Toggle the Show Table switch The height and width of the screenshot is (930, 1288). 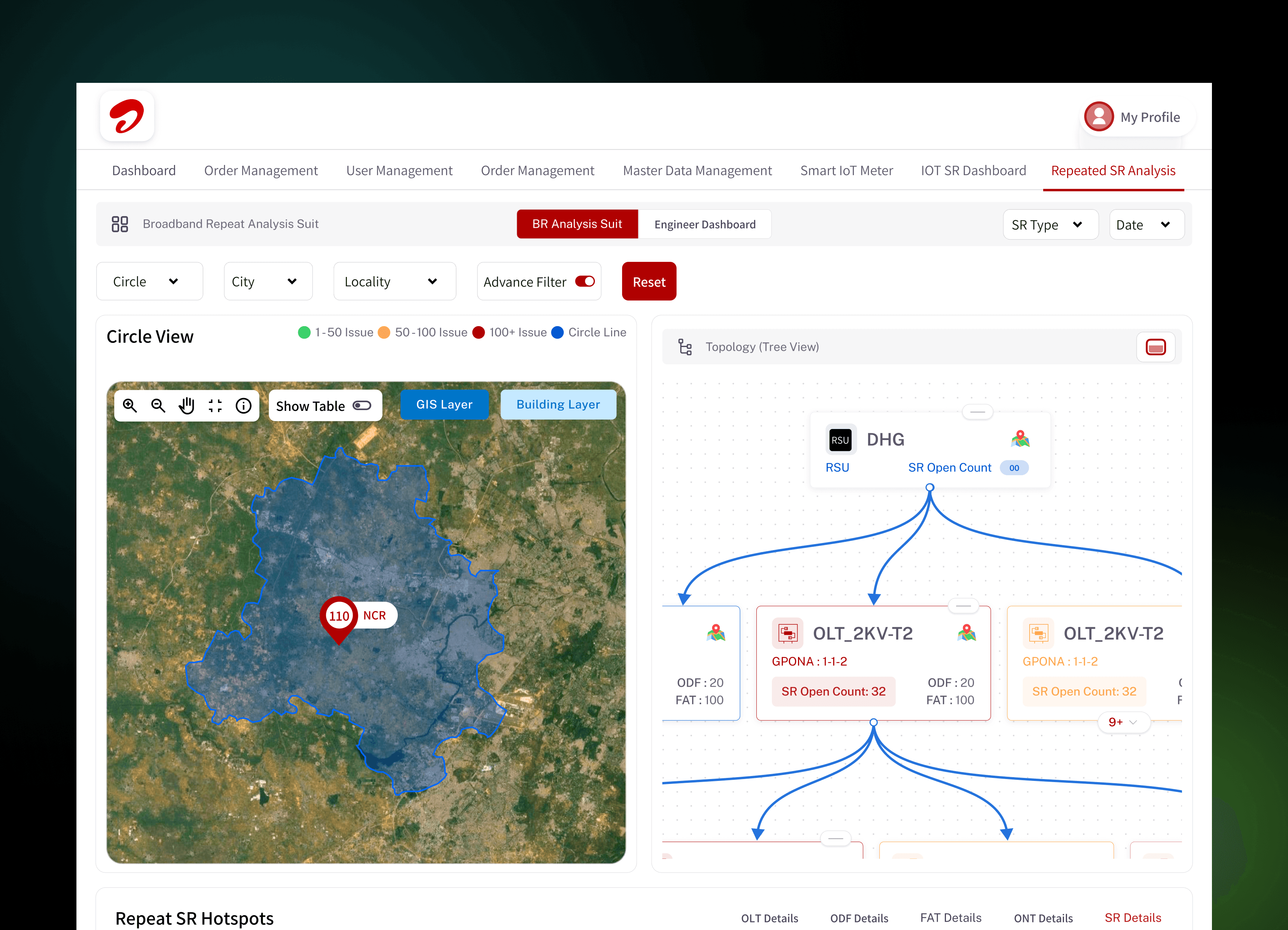[362, 405]
